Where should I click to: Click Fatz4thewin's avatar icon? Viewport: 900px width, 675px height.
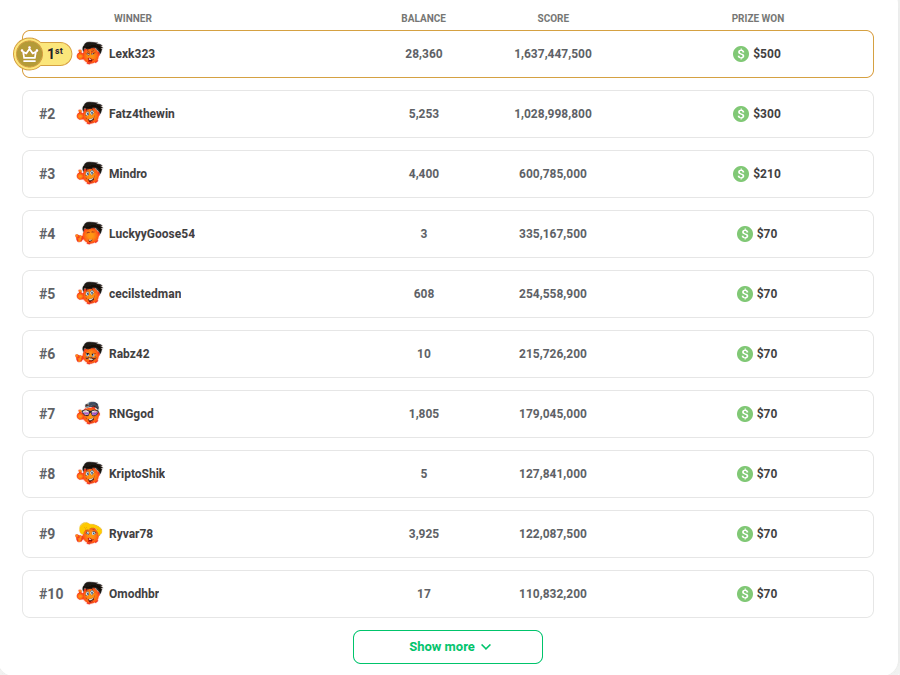tap(89, 113)
